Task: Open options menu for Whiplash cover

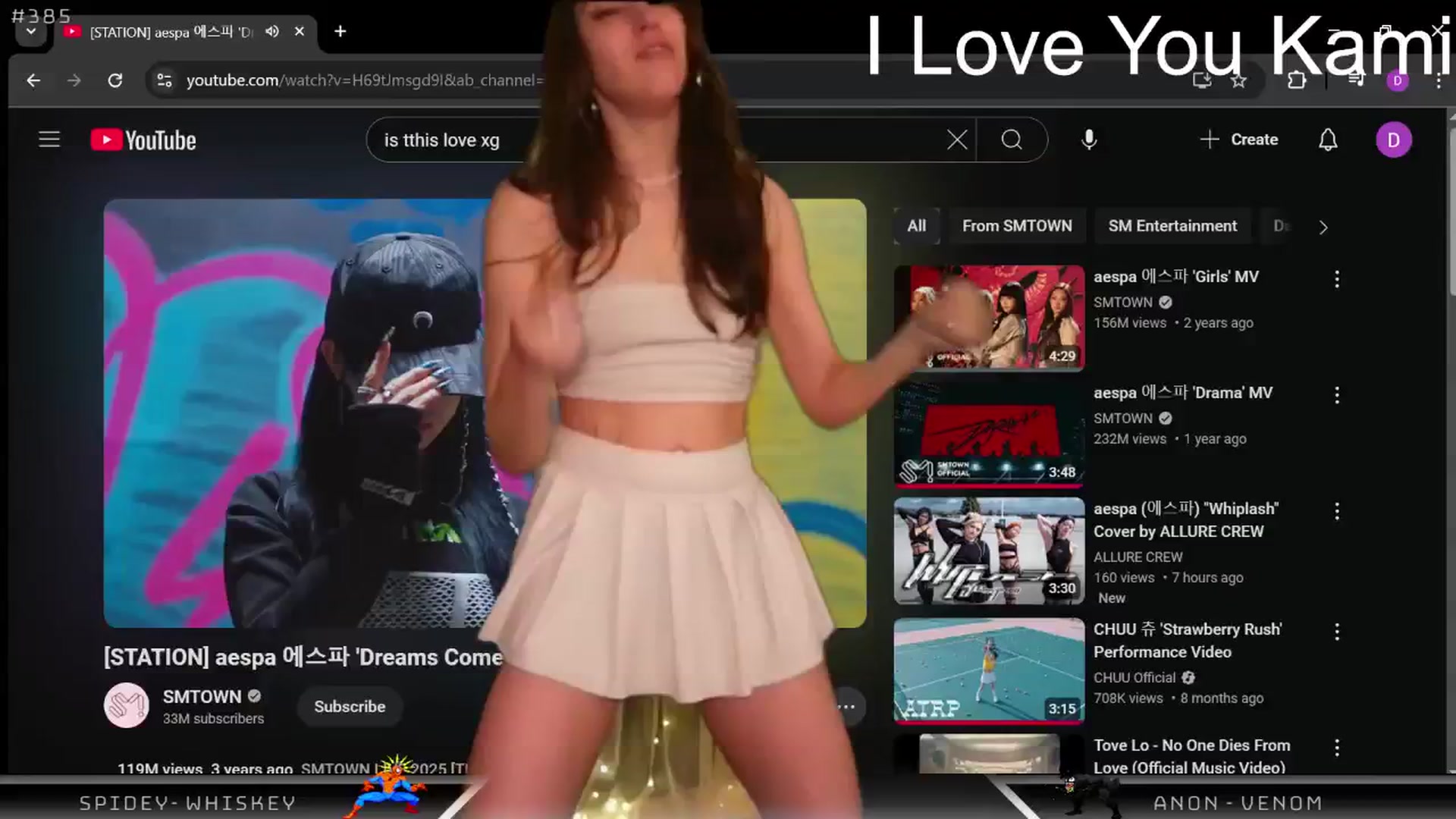Action: click(x=1337, y=511)
